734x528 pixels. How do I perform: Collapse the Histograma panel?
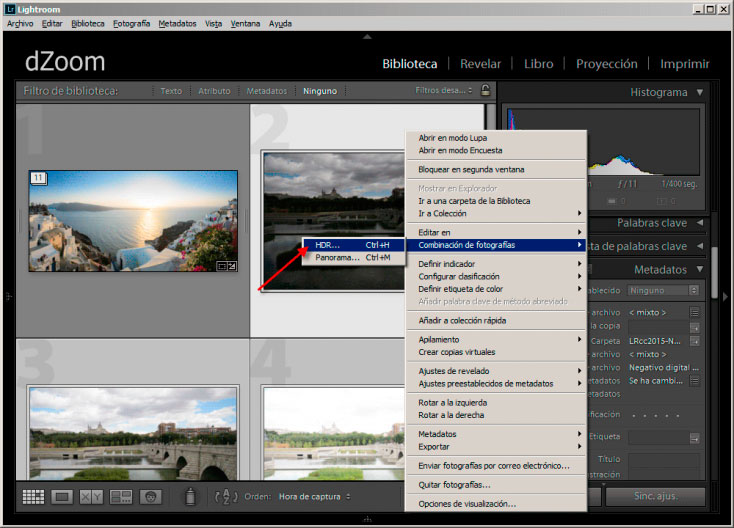click(x=700, y=92)
